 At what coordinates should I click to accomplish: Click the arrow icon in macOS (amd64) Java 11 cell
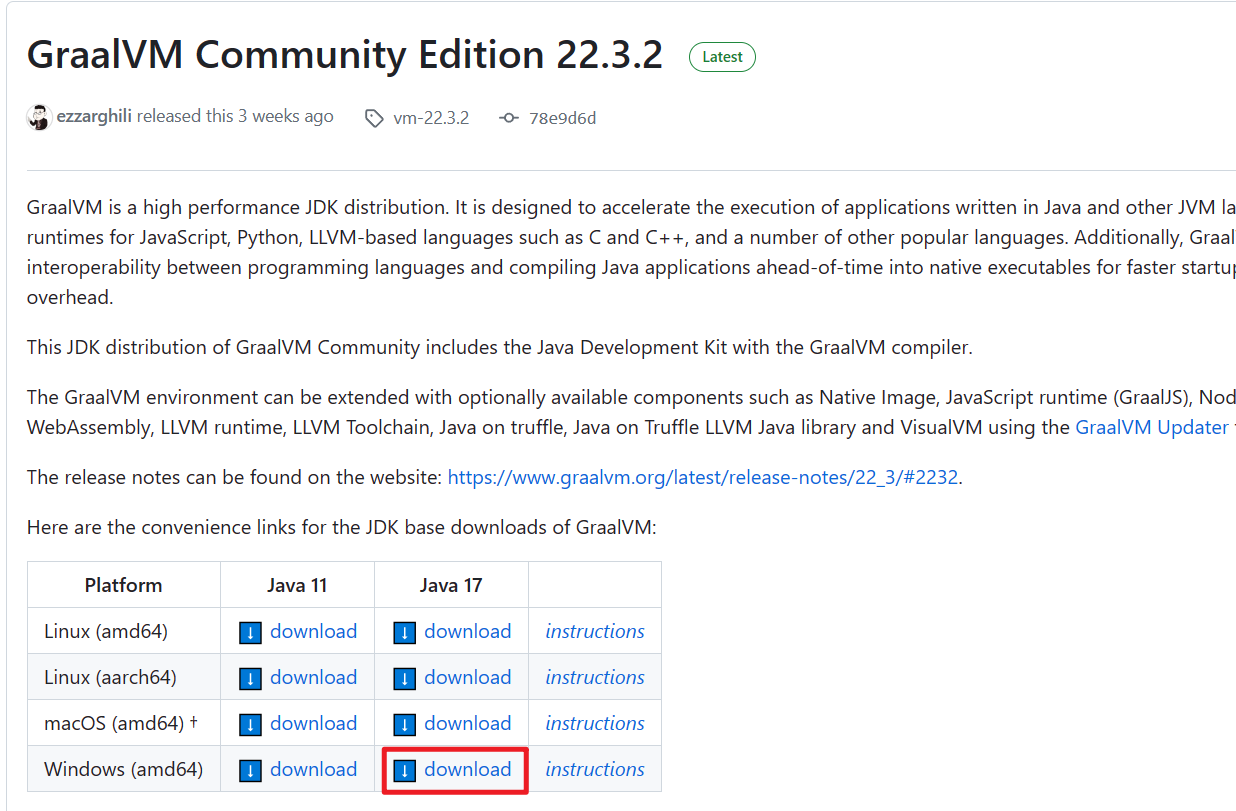250,725
